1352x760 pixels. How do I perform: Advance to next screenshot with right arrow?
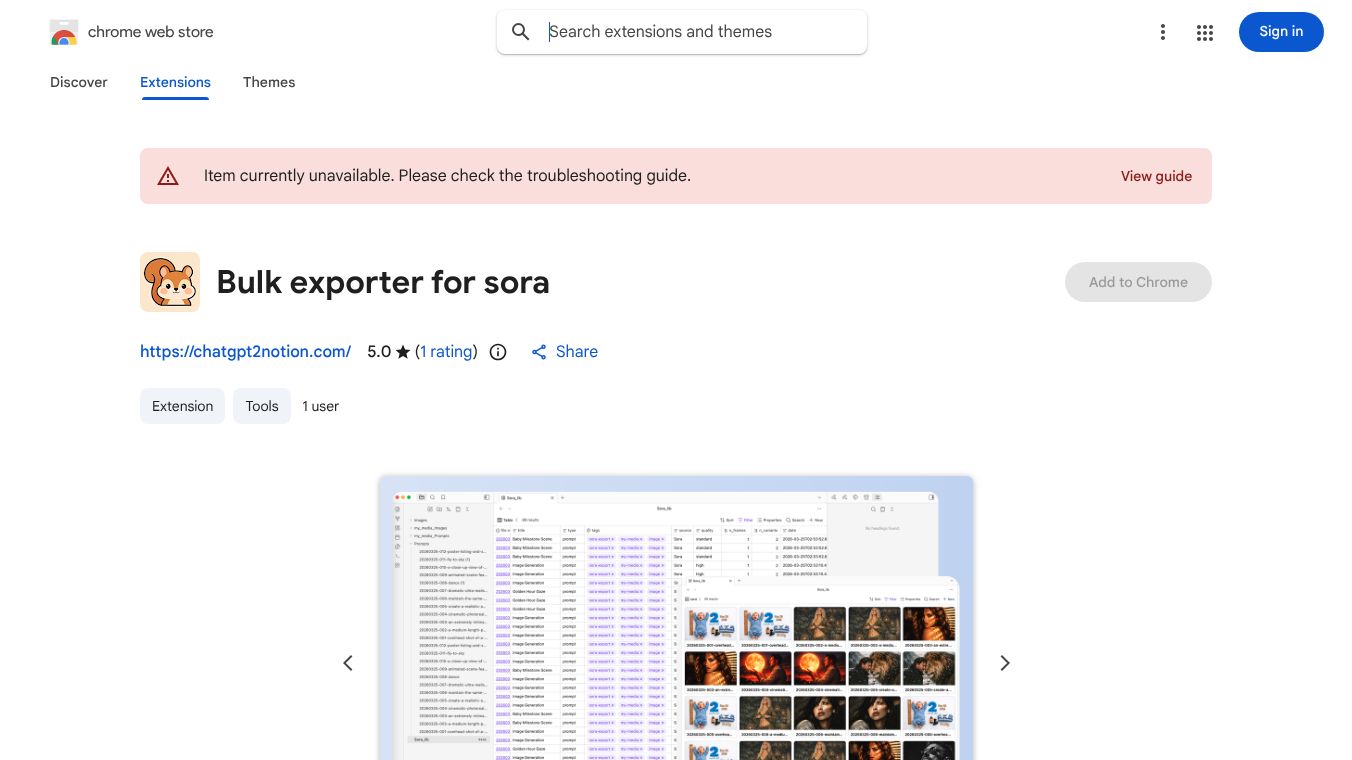pos(1004,663)
